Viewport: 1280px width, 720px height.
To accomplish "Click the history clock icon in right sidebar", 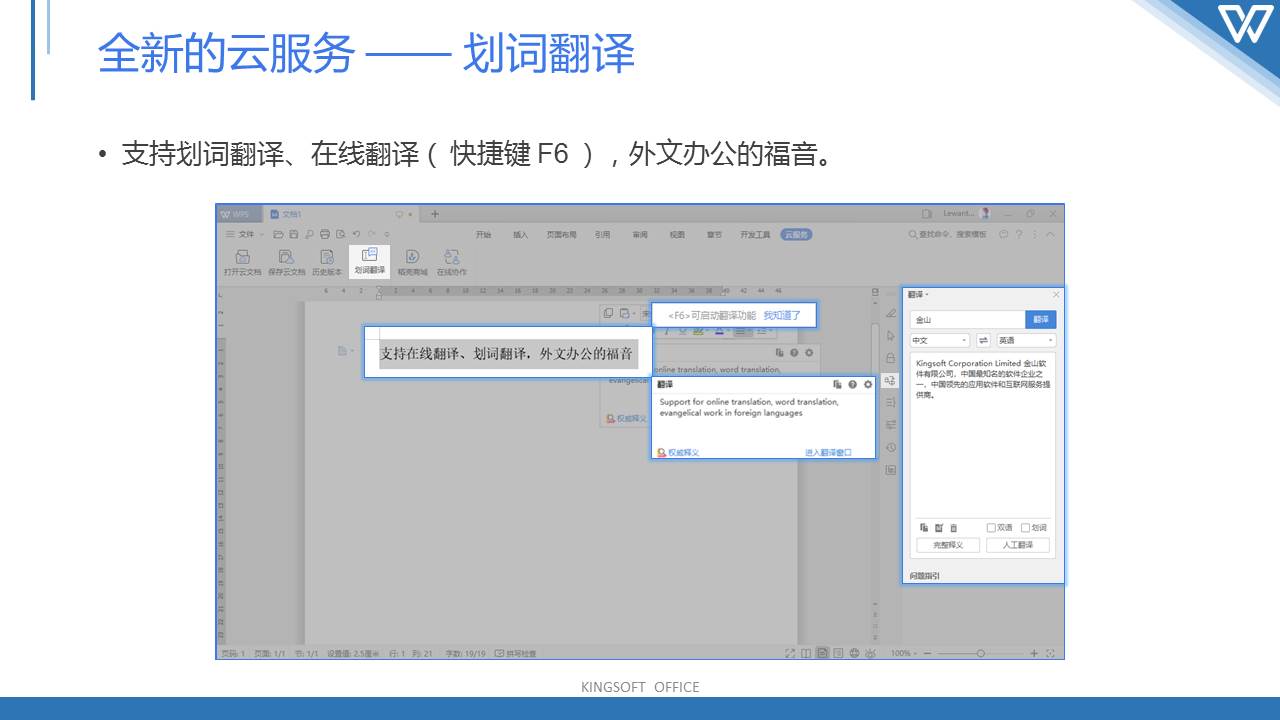I will point(891,447).
